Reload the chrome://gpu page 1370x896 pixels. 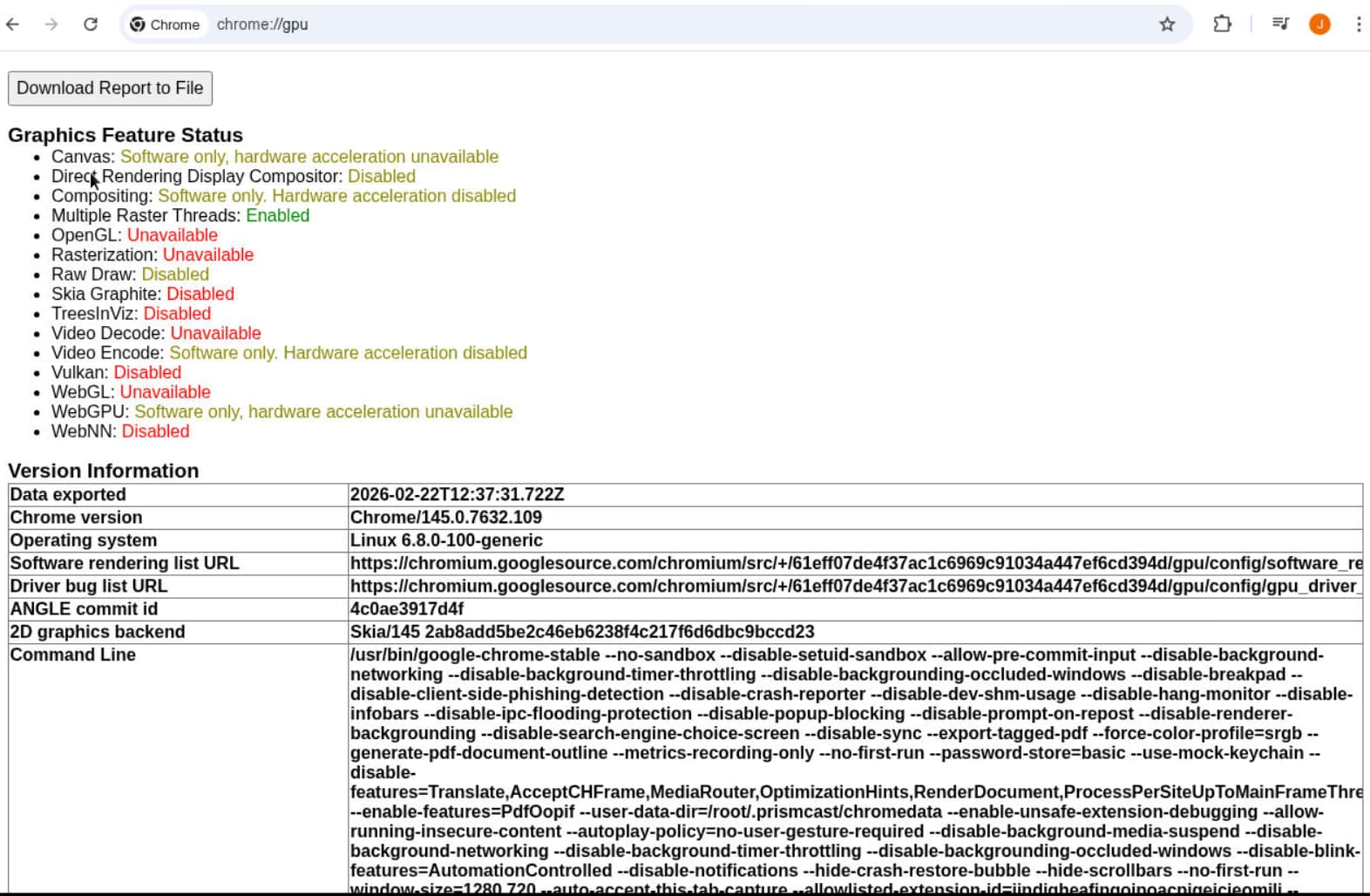[x=91, y=24]
